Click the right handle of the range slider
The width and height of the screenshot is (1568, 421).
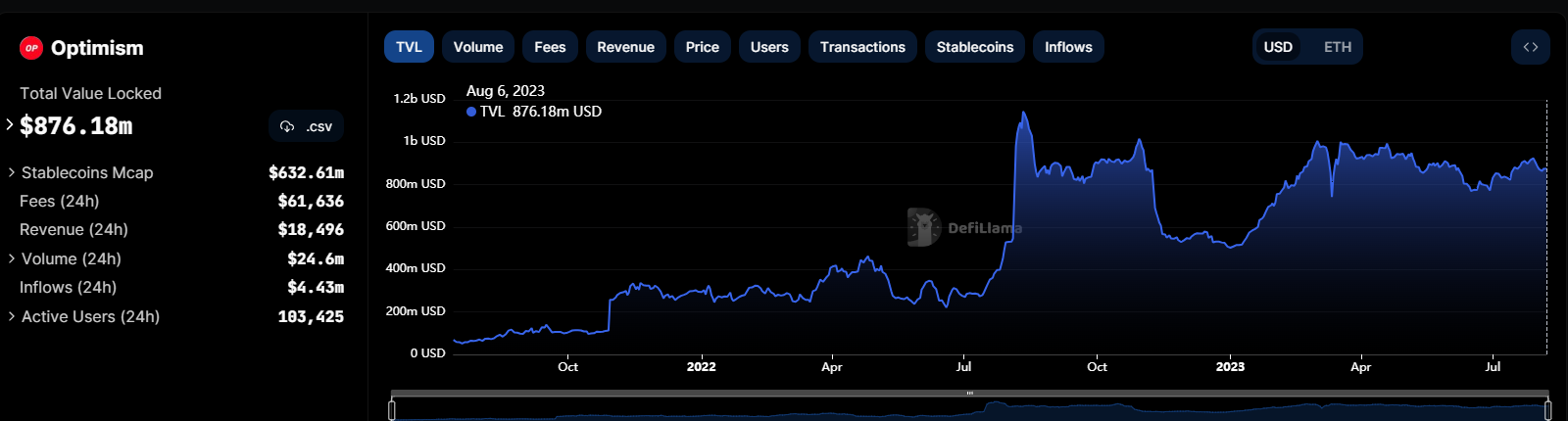tap(1547, 408)
